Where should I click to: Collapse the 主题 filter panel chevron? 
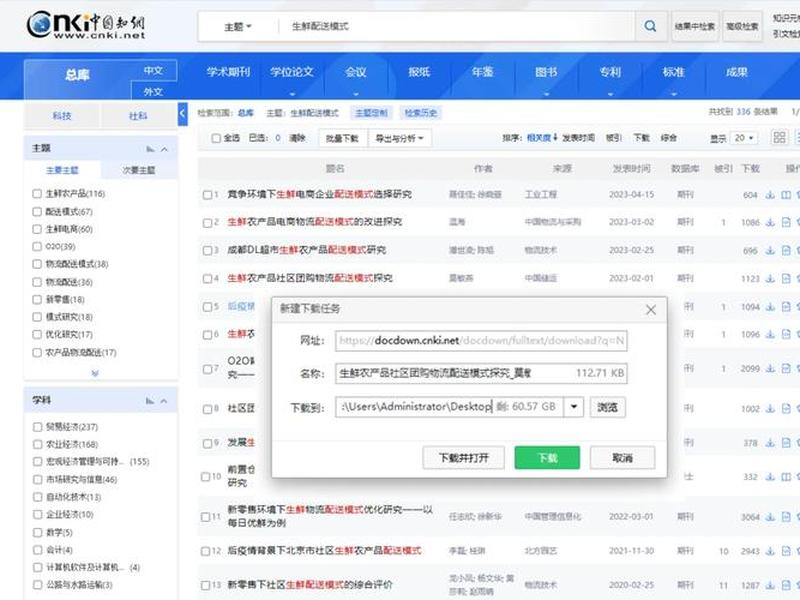pyautogui.click(x=164, y=149)
